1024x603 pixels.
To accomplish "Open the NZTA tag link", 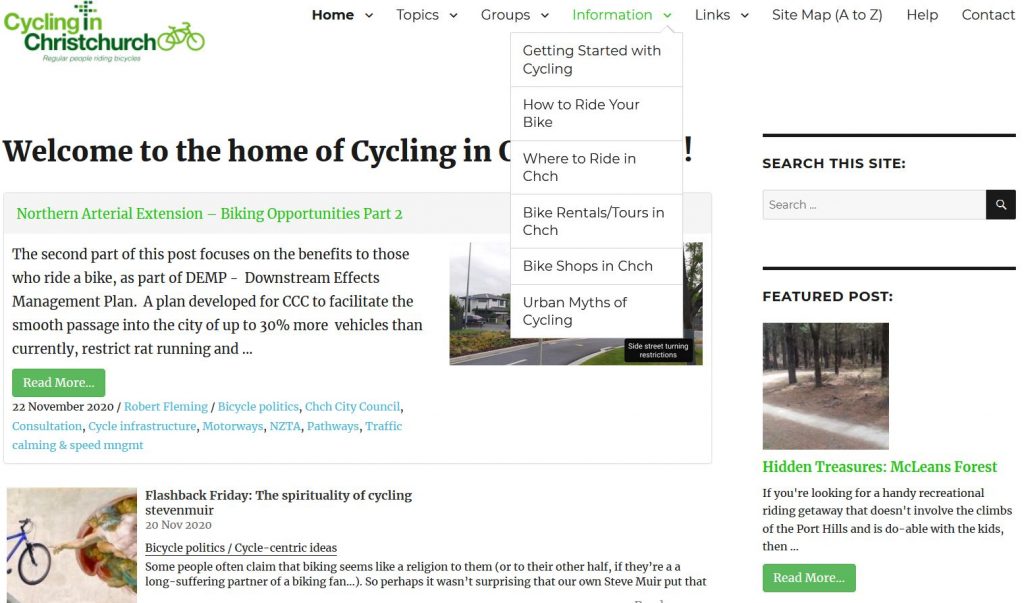I will point(285,426).
